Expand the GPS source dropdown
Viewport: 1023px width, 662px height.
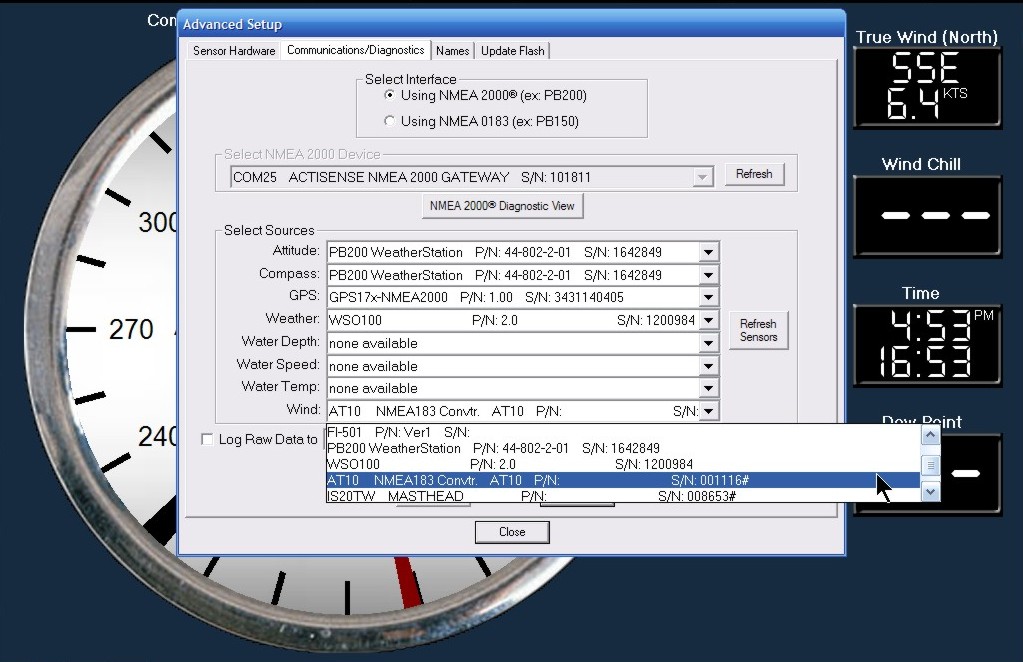(x=709, y=297)
